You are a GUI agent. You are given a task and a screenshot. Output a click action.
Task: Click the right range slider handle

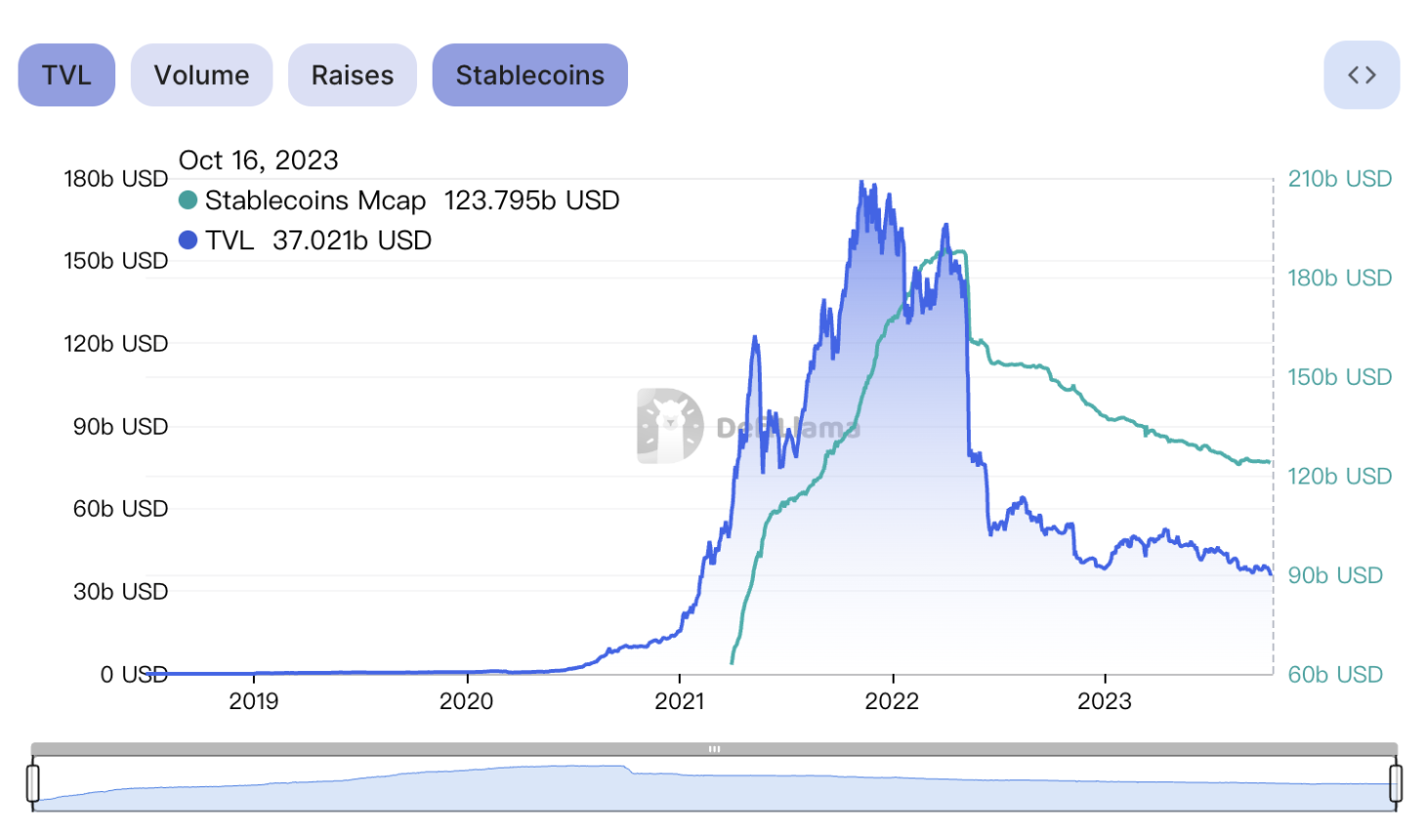pos(1397,783)
